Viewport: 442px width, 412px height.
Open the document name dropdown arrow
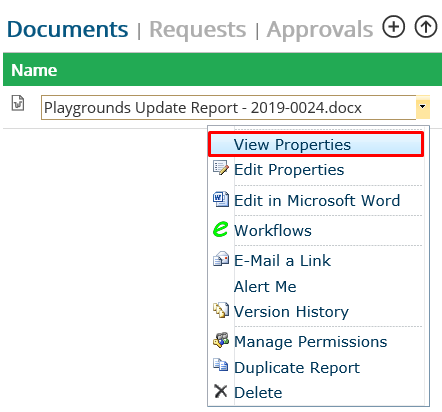click(x=423, y=107)
